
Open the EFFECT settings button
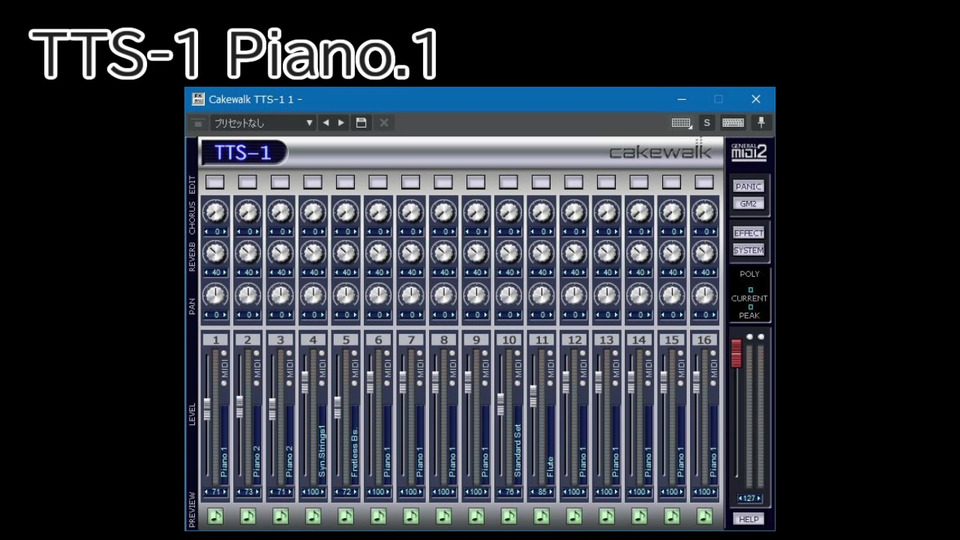point(748,233)
